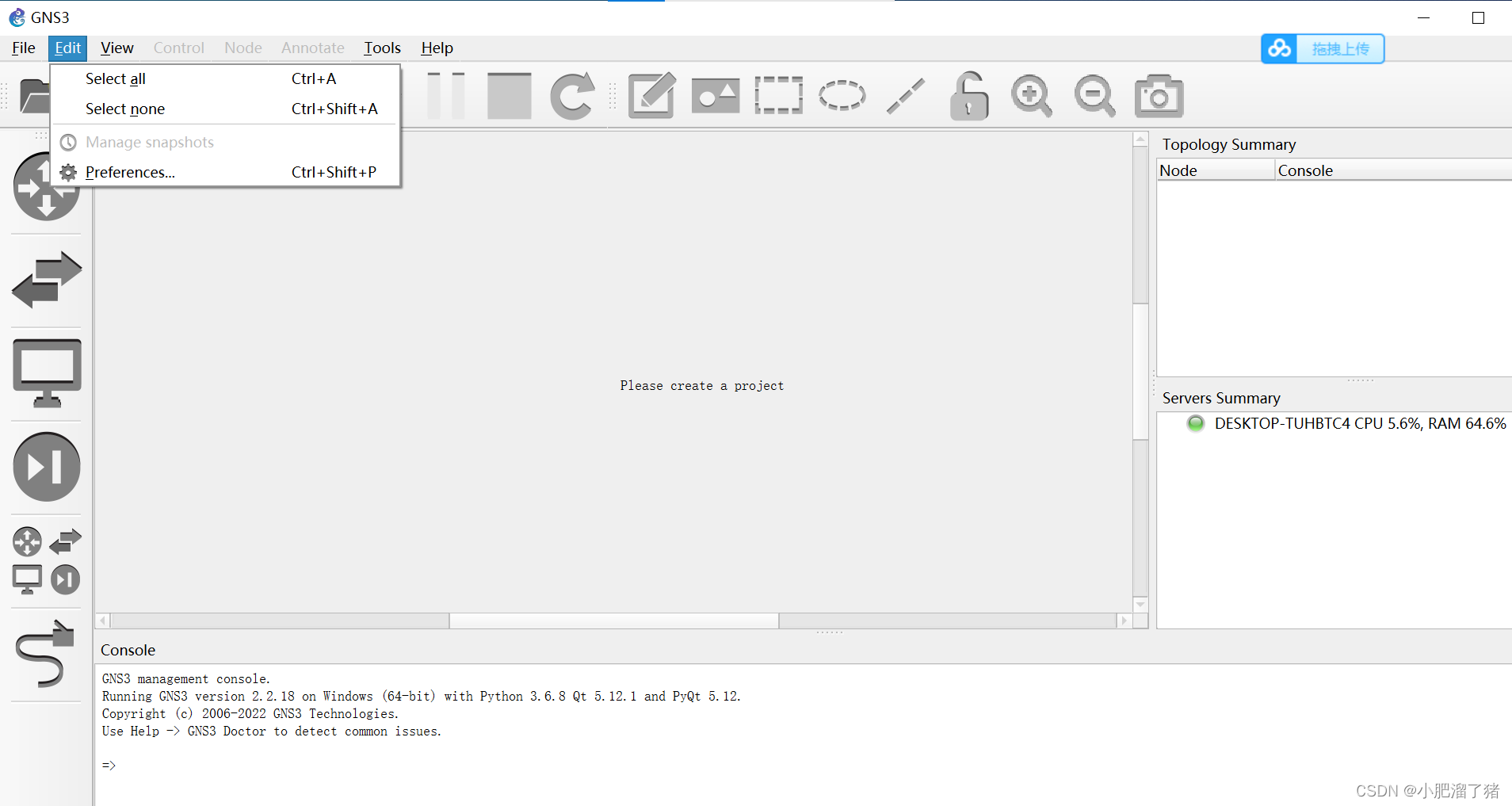This screenshot has width=1512, height=806.
Task: Click the reload all nodes icon
Action: (572, 96)
